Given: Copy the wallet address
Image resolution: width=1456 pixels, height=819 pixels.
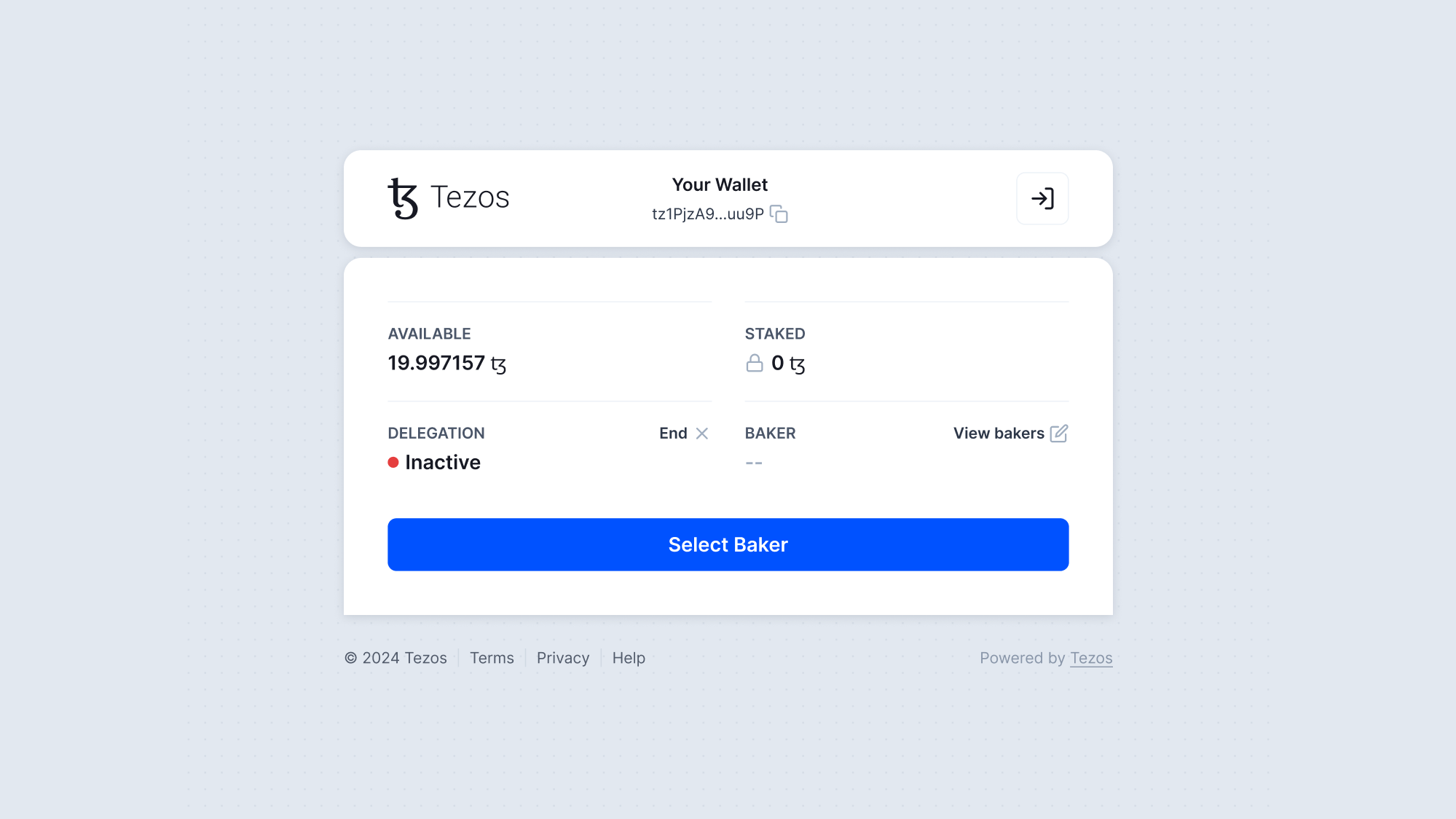Looking at the screenshot, I should (x=779, y=214).
